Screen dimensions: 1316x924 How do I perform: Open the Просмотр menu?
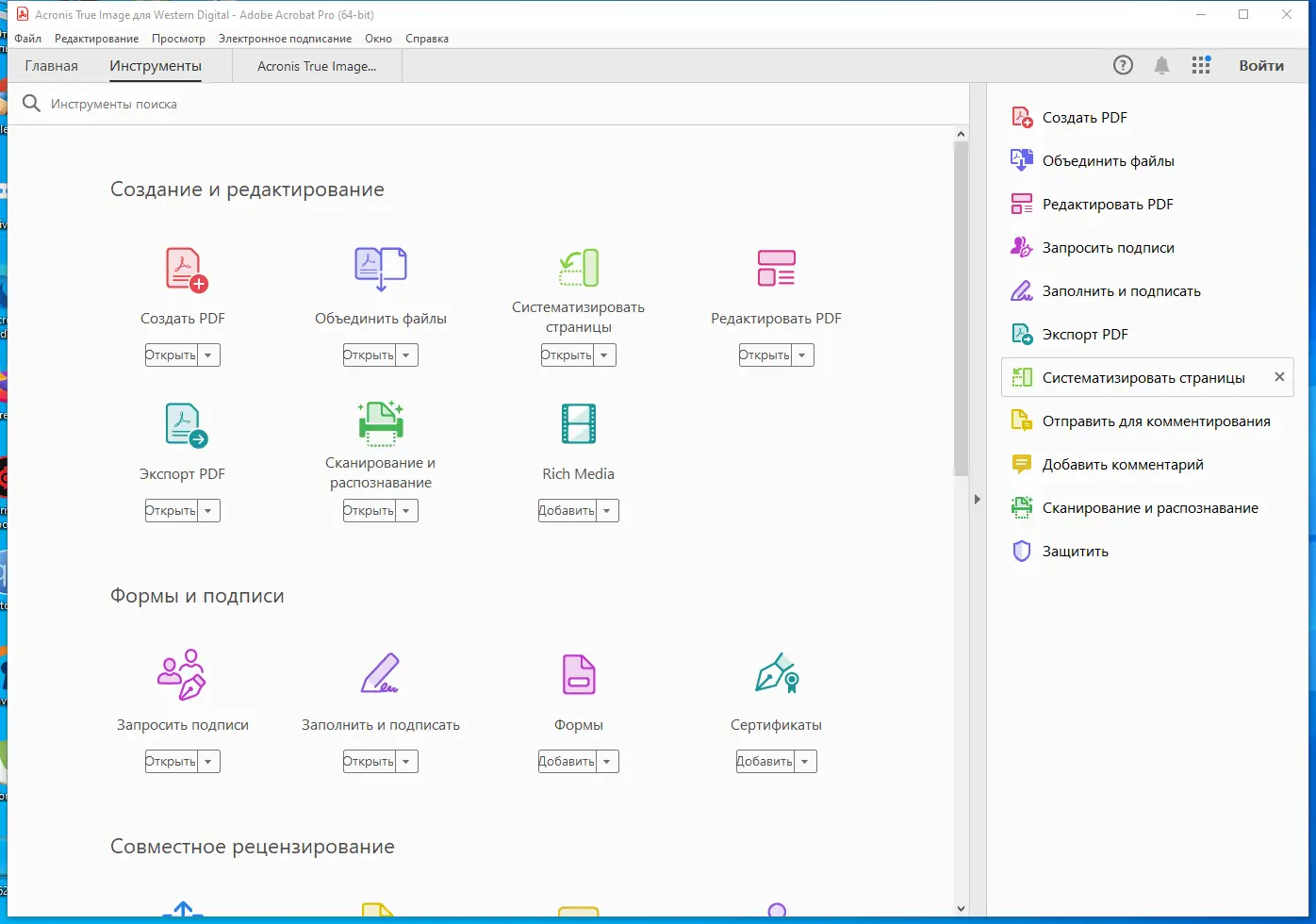[178, 39]
